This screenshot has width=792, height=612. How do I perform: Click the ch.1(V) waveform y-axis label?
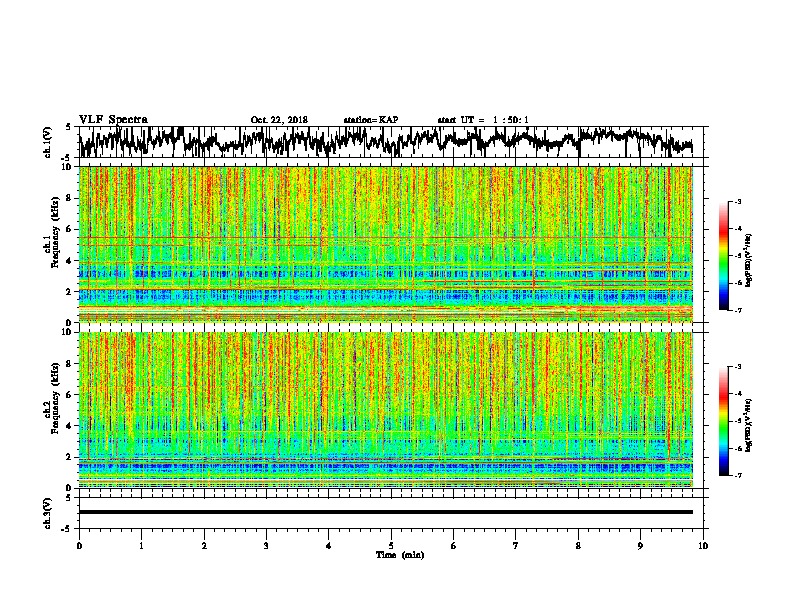click(x=48, y=142)
